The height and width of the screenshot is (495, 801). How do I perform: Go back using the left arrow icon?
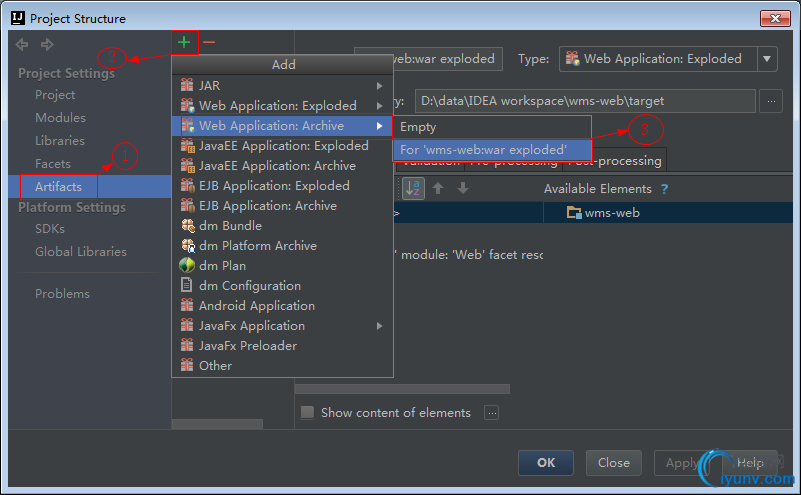[22, 44]
